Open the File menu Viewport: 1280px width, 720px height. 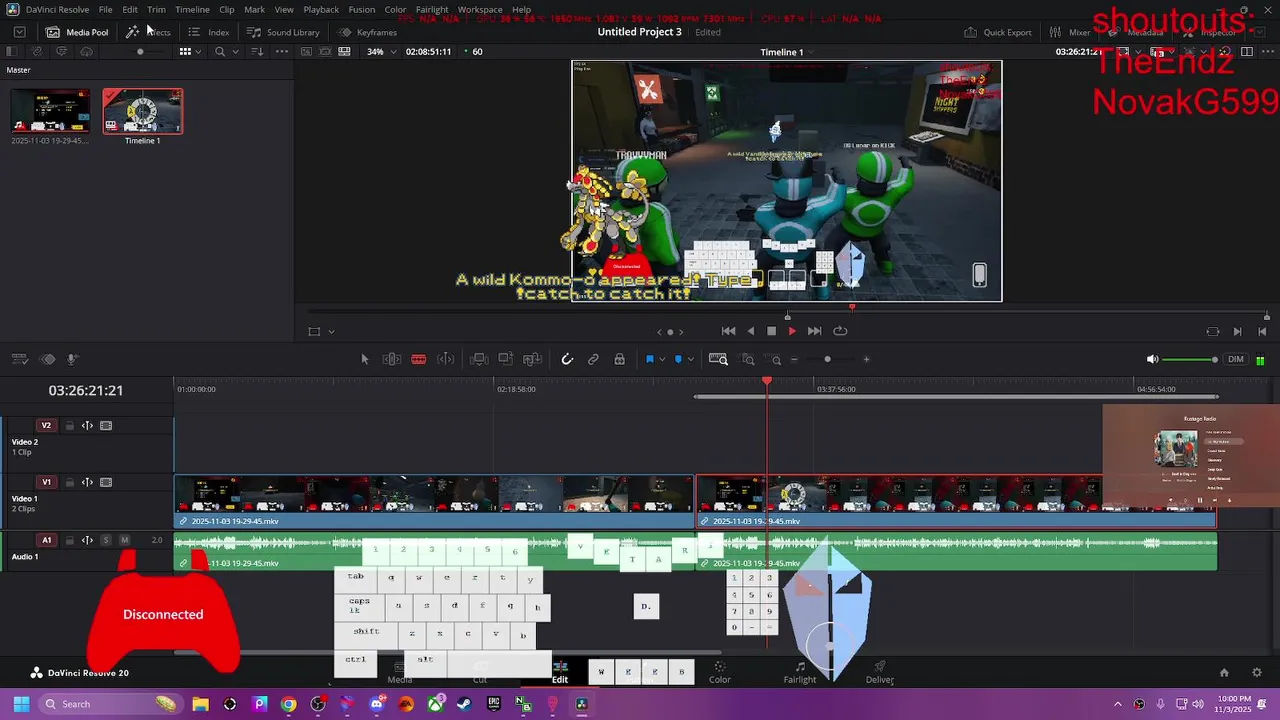(105, 9)
